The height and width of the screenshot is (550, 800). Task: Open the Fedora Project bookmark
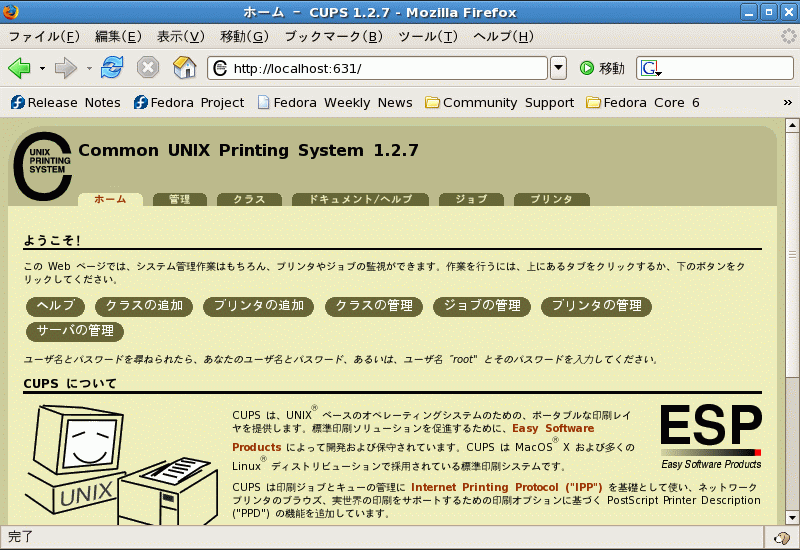coord(189,103)
